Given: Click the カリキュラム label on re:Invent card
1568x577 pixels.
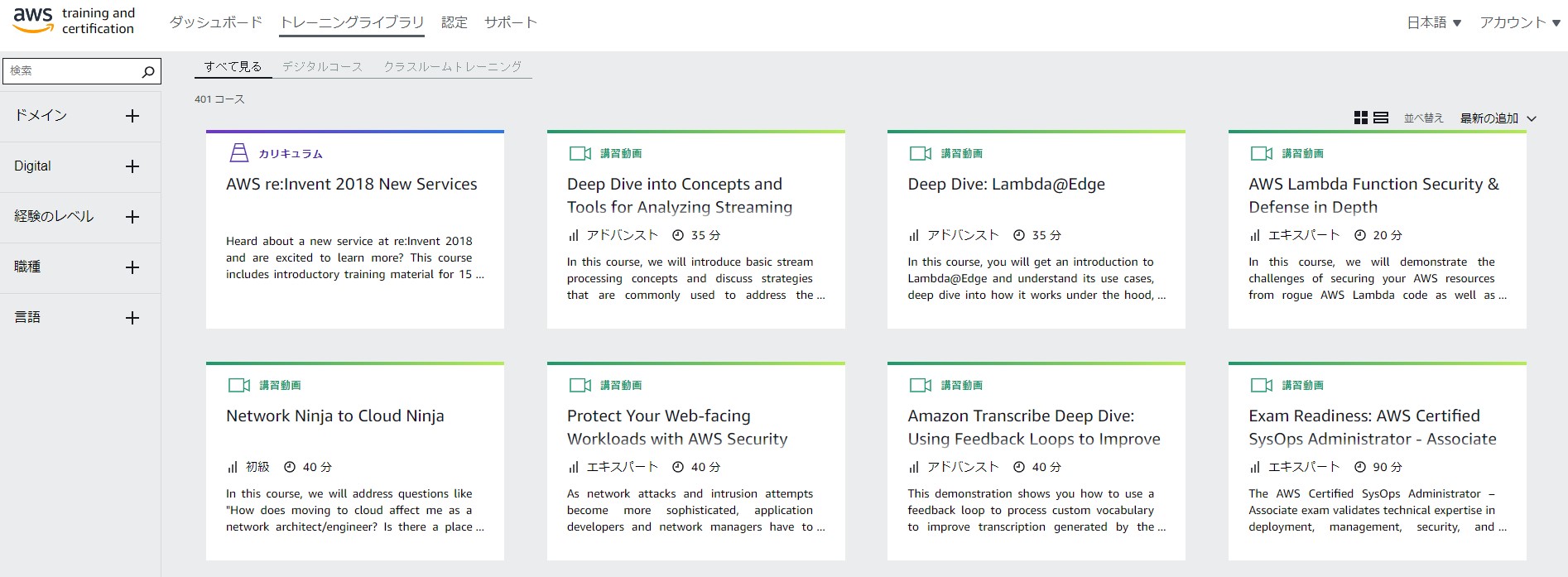Looking at the screenshot, I should point(291,154).
